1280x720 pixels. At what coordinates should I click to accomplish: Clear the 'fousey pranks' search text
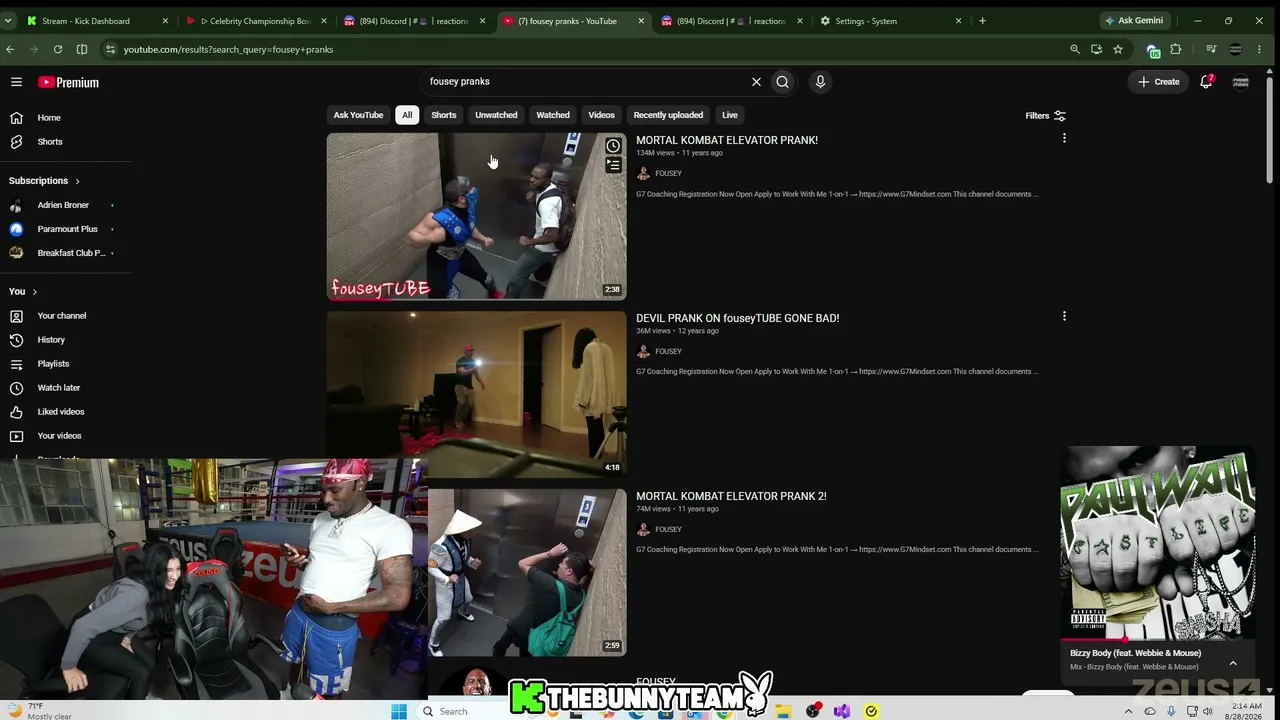tap(756, 82)
